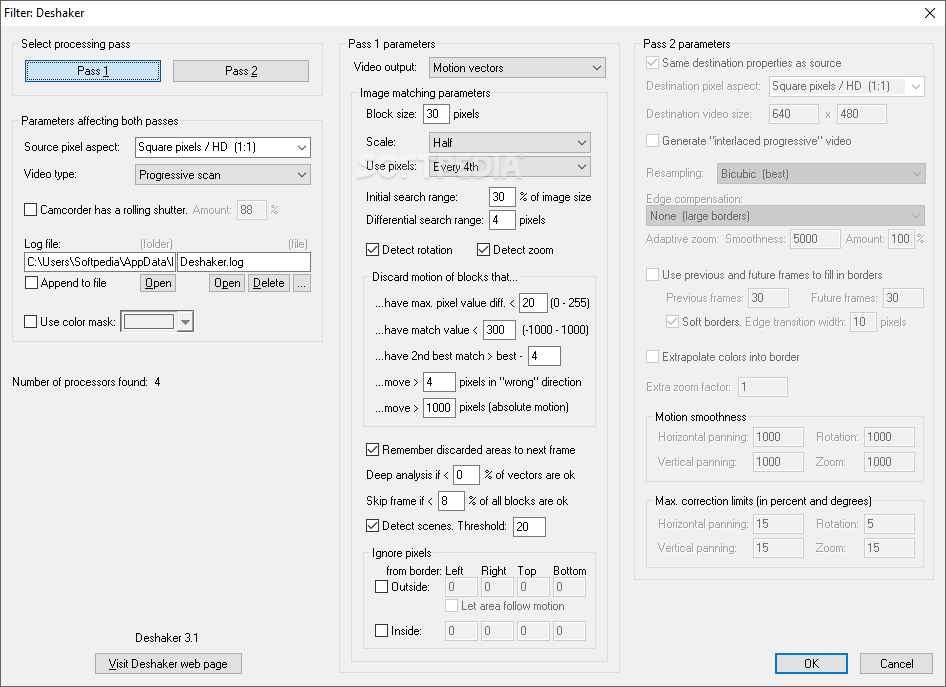Open Source pixel aspect dropdown

tap(223, 147)
